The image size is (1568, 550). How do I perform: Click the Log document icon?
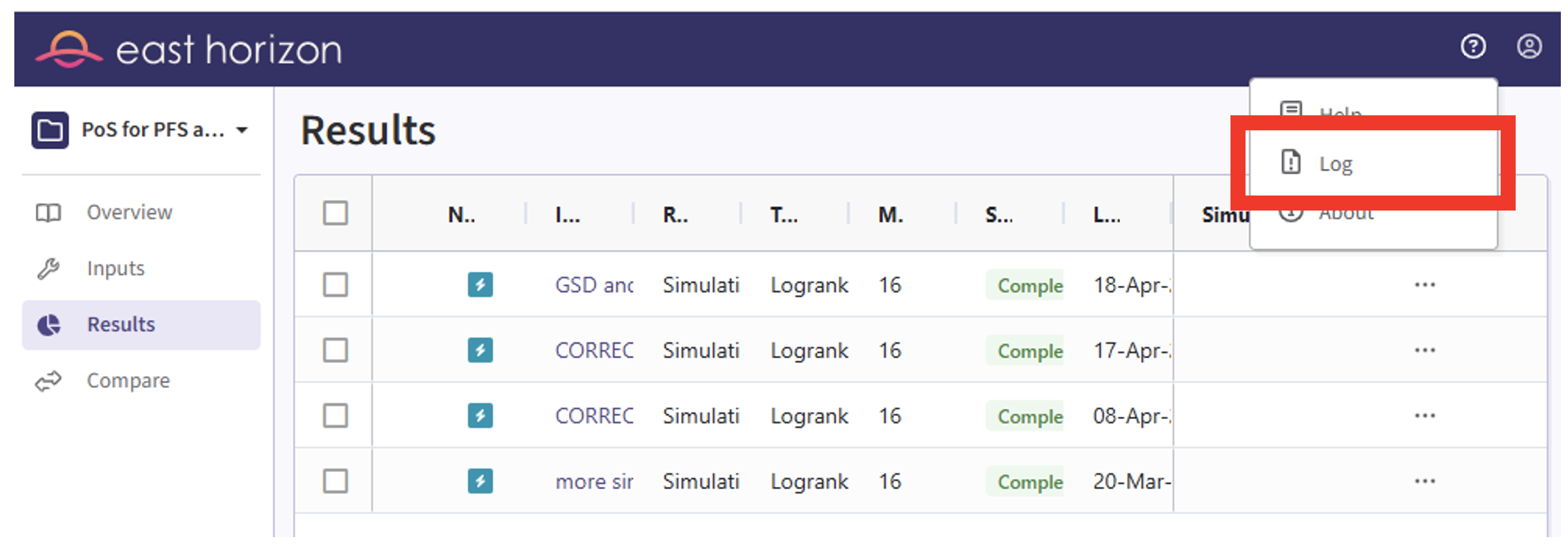point(1291,163)
